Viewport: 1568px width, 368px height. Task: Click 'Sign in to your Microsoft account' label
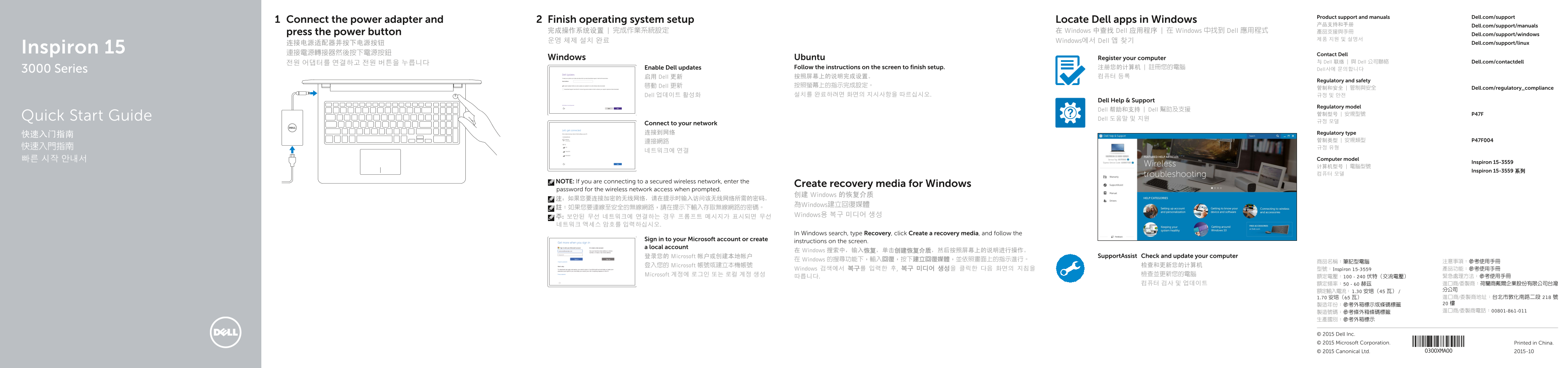tap(706, 243)
